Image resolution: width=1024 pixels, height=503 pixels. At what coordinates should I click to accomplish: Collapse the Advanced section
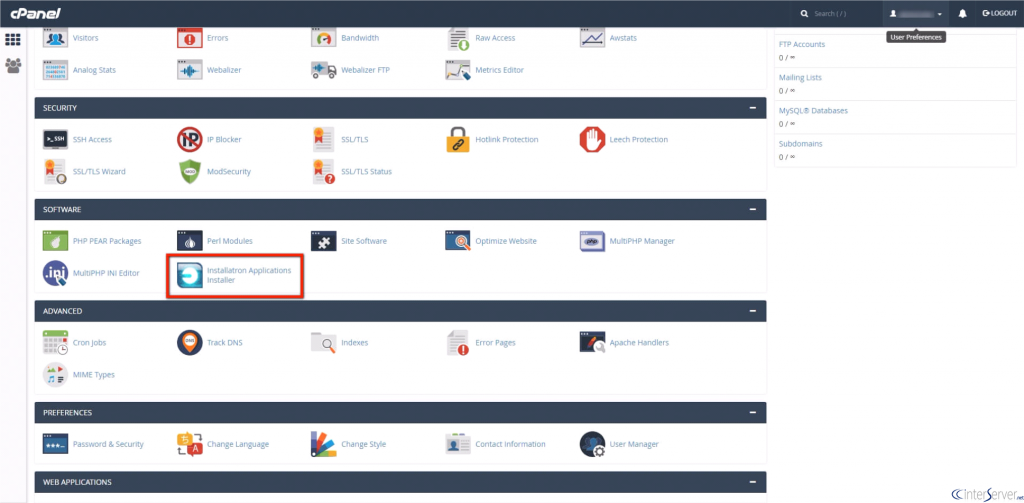(752, 311)
